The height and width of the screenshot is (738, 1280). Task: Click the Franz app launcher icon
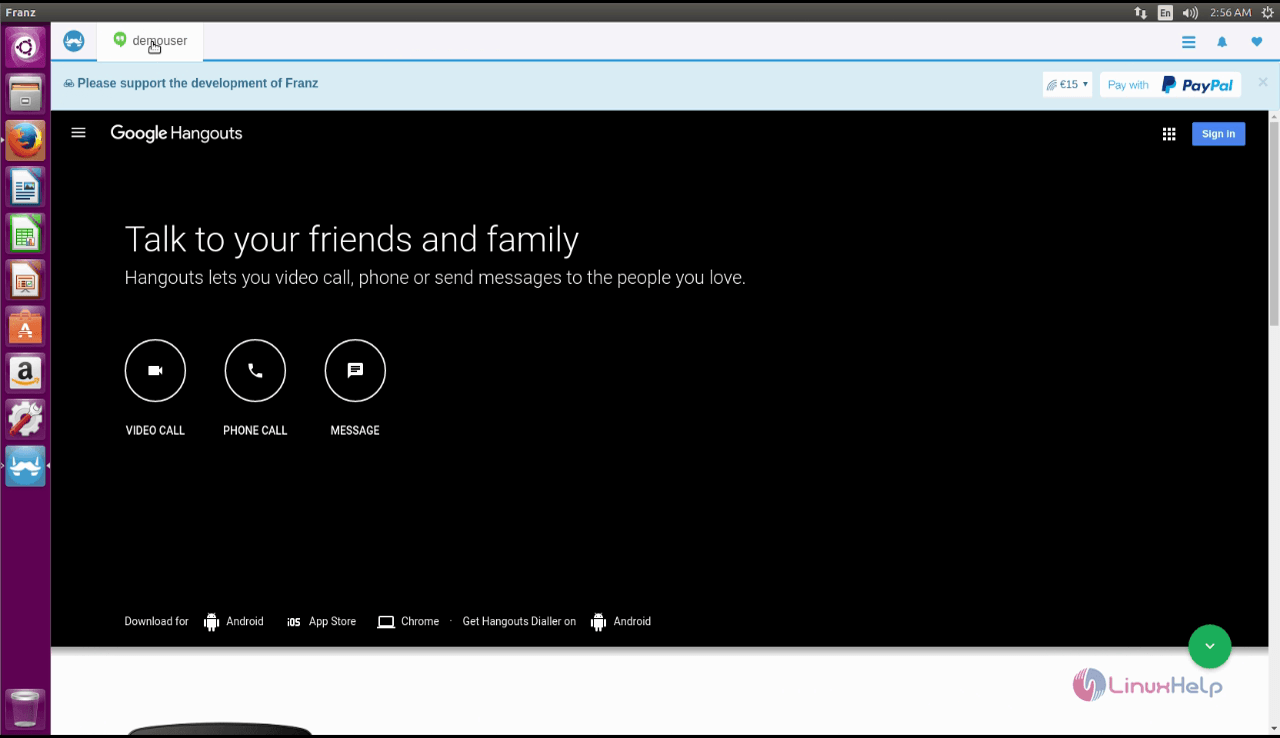tap(25, 466)
